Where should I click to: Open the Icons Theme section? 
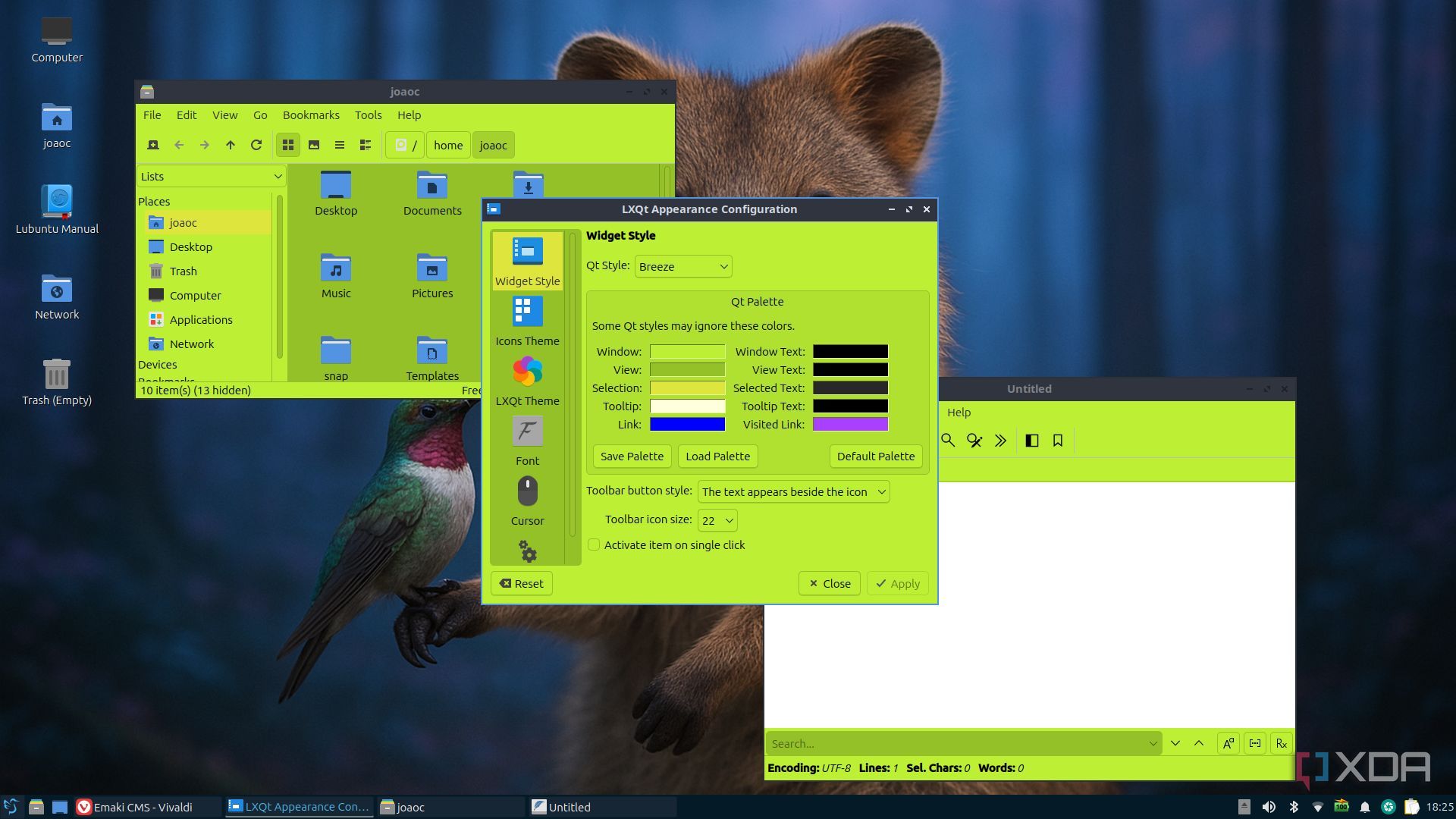pyautogui.click(x=527, y=321)
